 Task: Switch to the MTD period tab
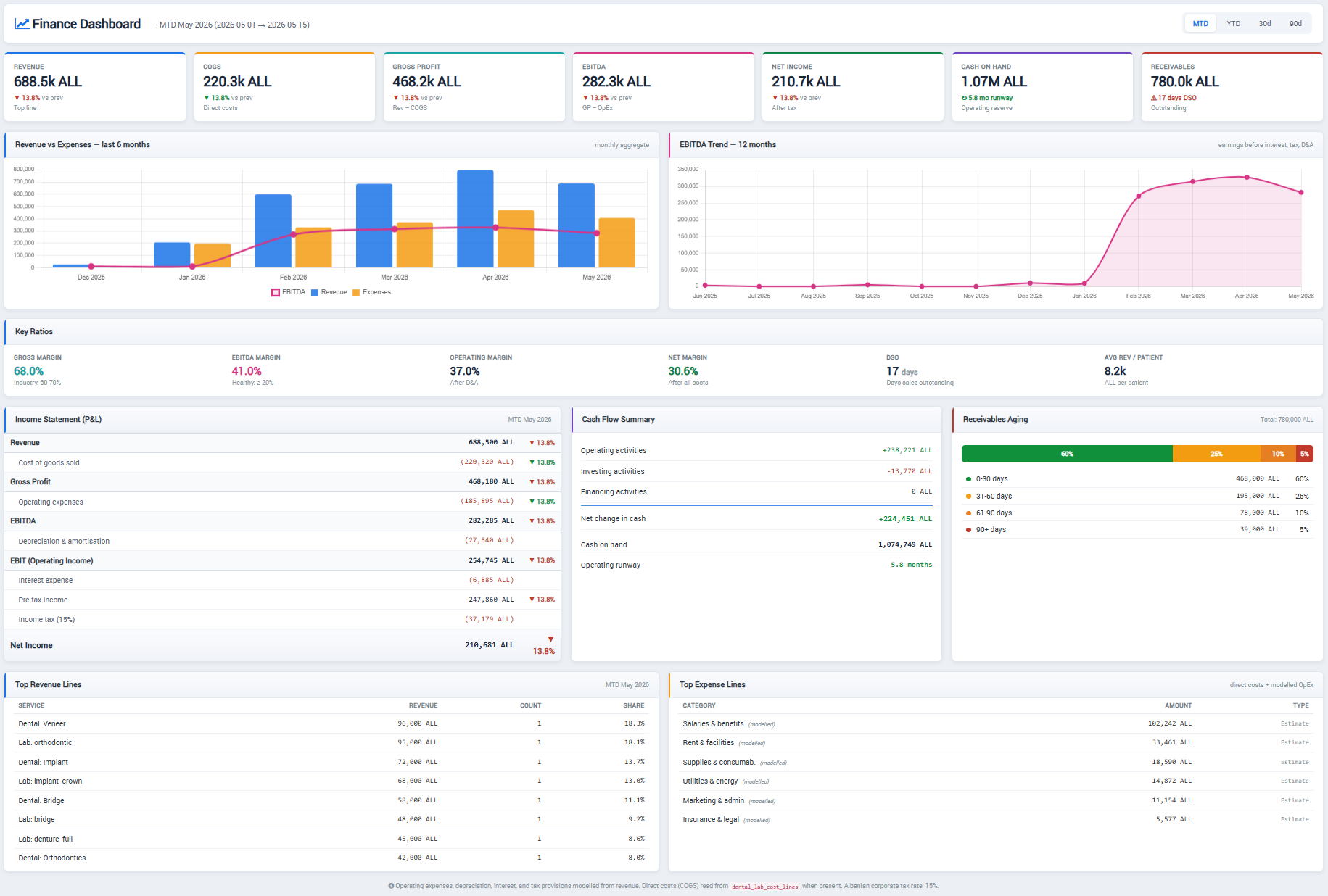tap(1200, 24)
